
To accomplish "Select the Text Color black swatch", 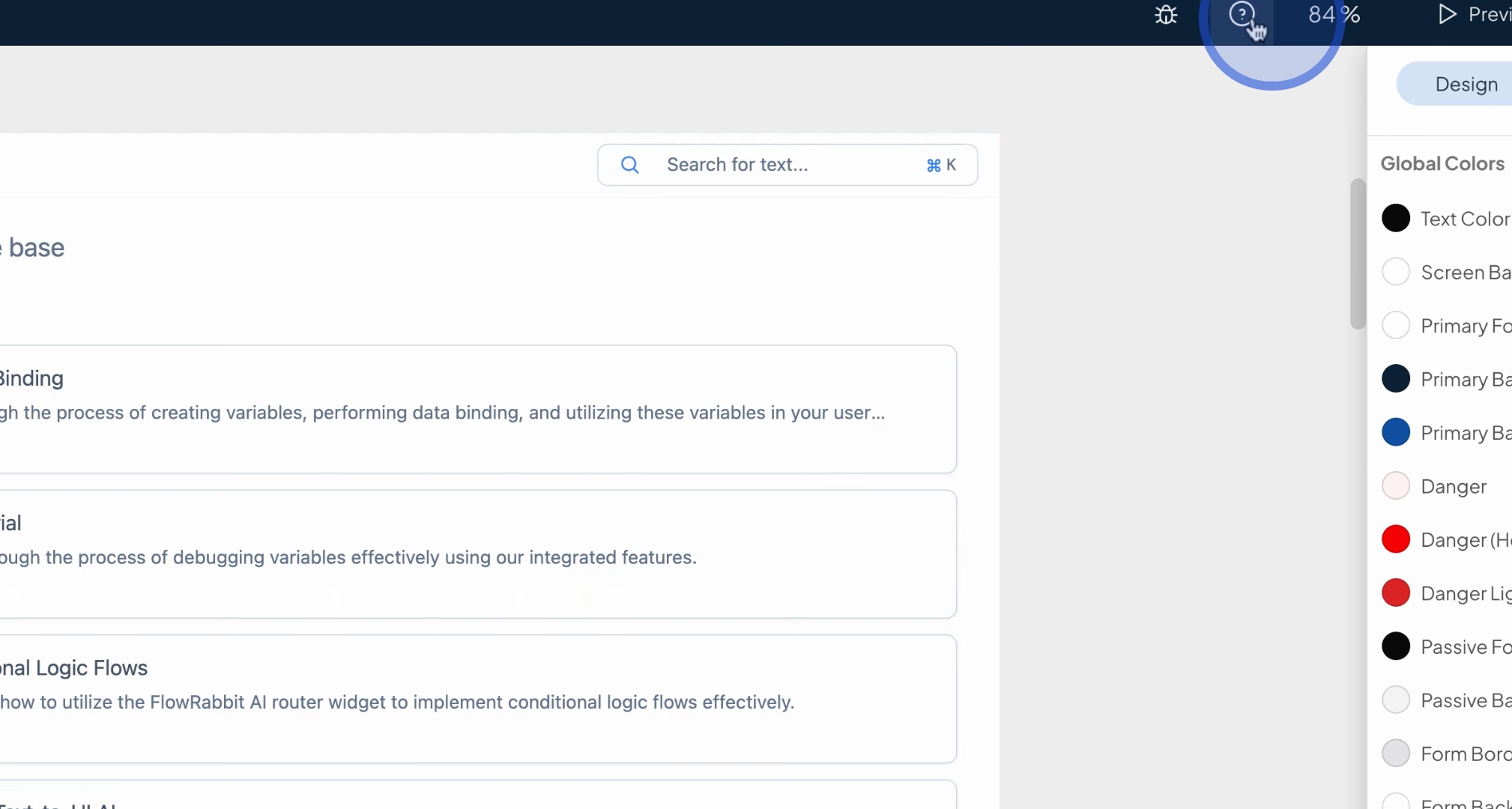I will tap(1396, 218).
